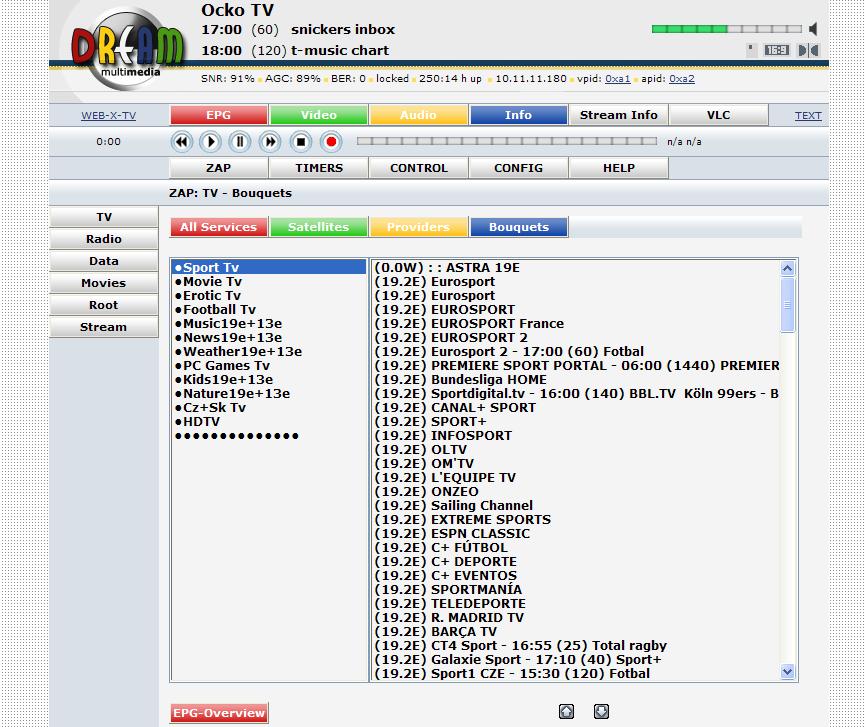Image resolution: width=865 pixels, height=727 pixels.
Task: Open the HELP menu
Action: (x=618, y=168)
